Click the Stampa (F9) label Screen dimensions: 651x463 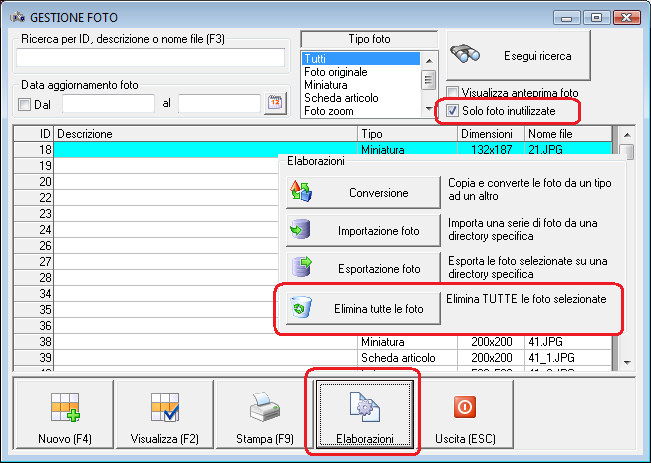tap(265, 439)
